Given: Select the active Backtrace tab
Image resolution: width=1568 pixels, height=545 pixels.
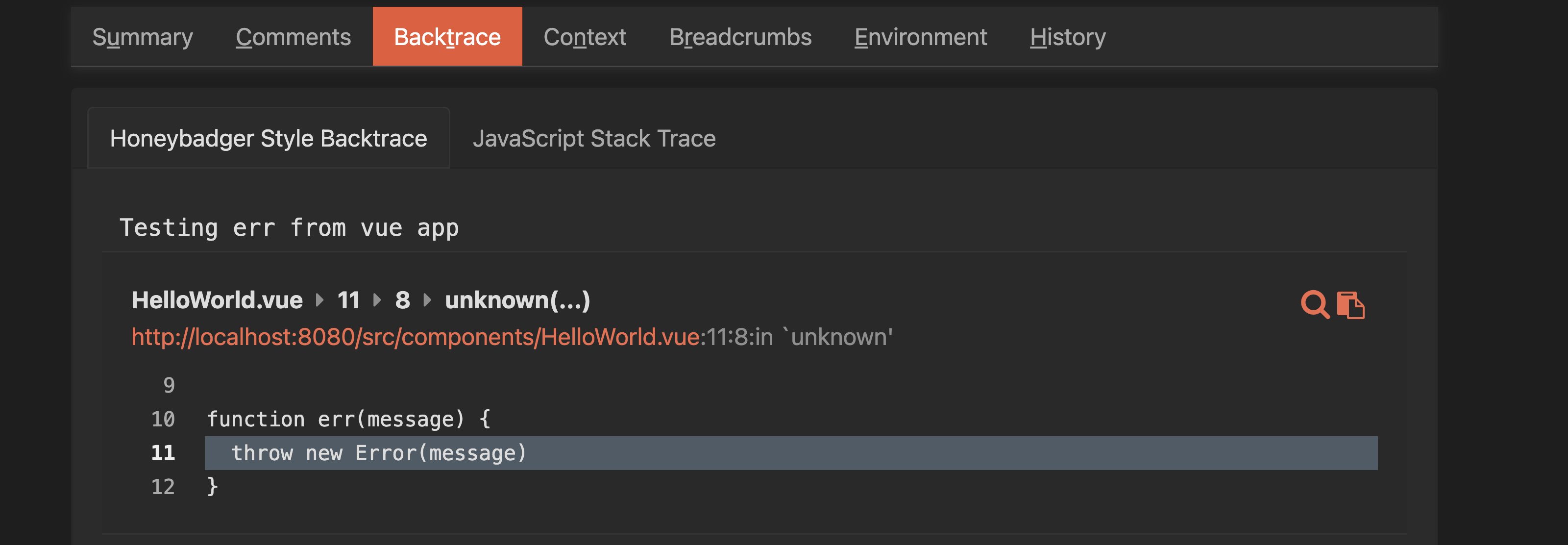Looking at the screenshot, I should coord(447,37).
